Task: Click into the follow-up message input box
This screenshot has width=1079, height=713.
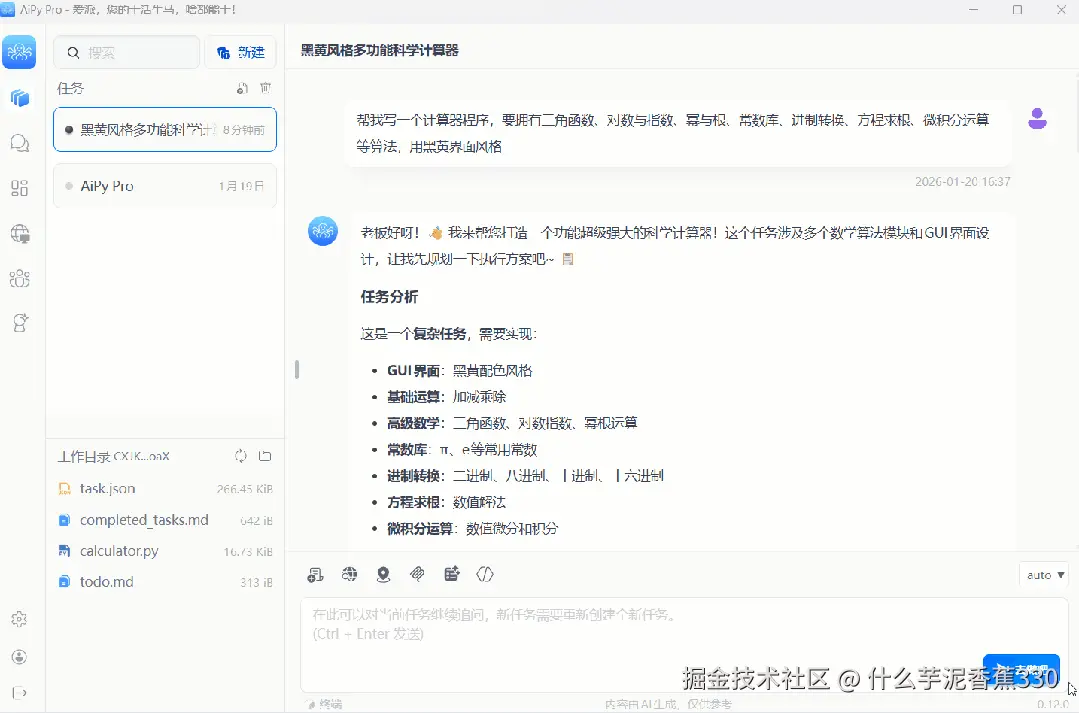Action: pos(685,644)
